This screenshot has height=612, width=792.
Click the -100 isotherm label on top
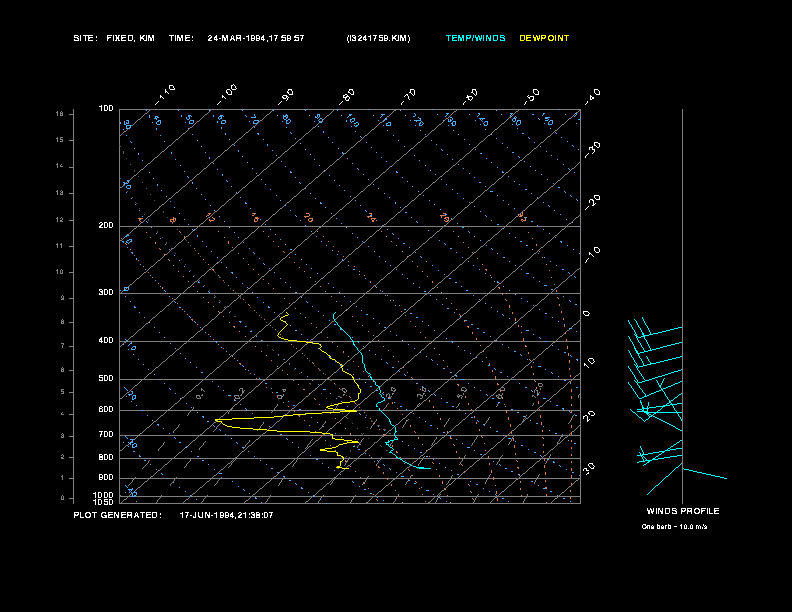[227, 95]
